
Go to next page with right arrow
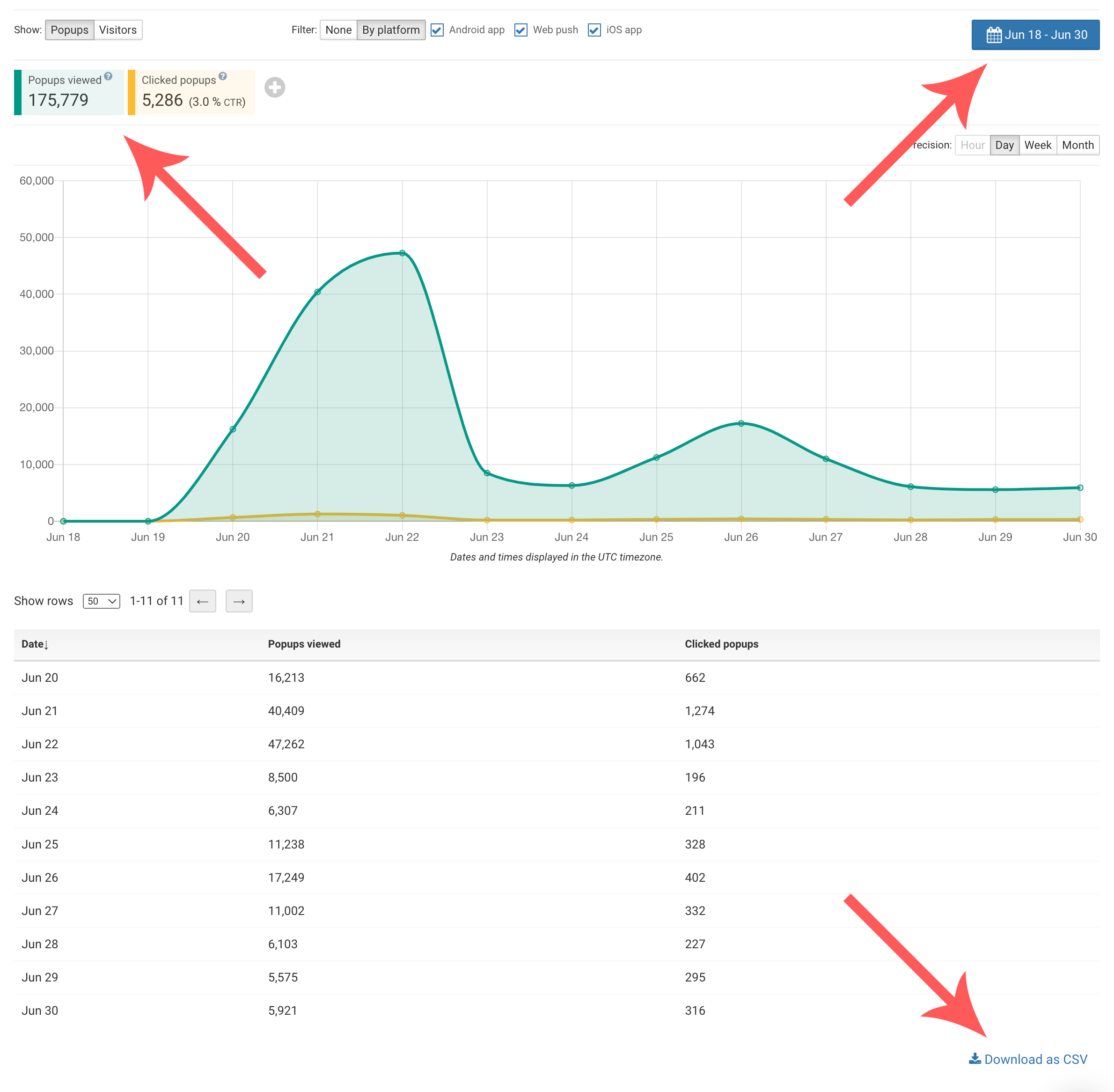tap(239, 601)
